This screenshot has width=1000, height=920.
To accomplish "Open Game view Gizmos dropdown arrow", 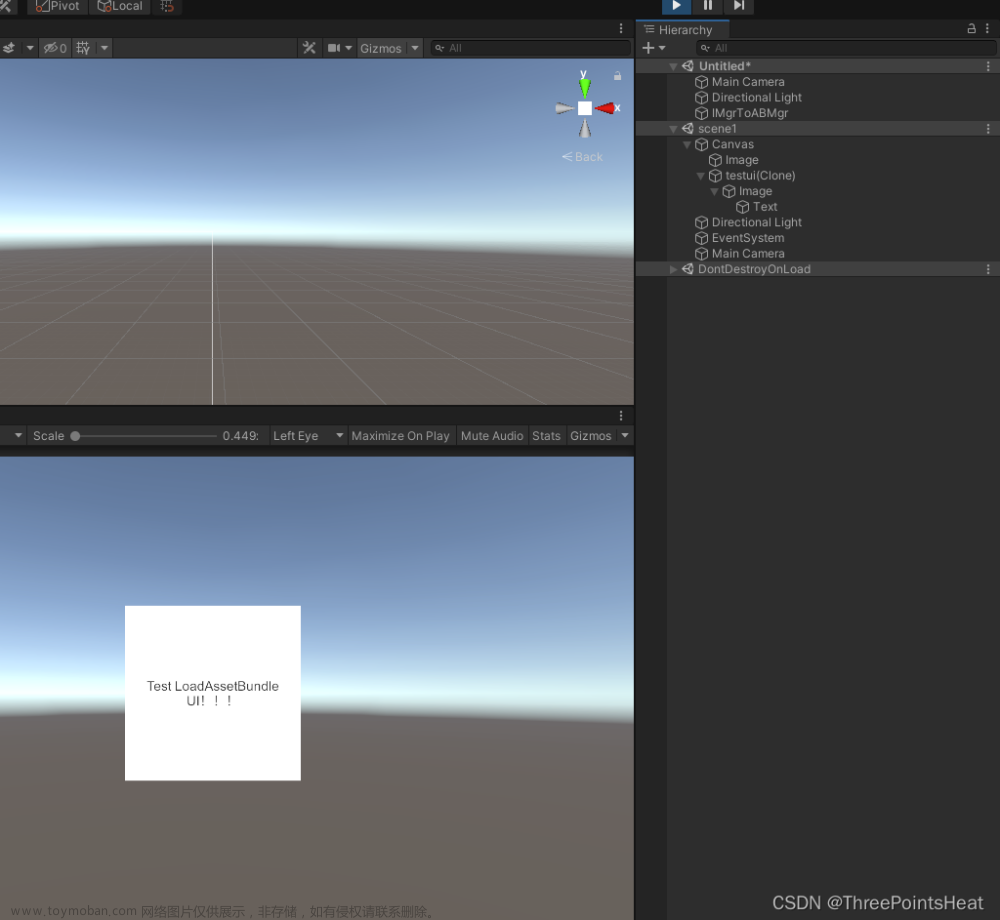I will pos(625,436).
